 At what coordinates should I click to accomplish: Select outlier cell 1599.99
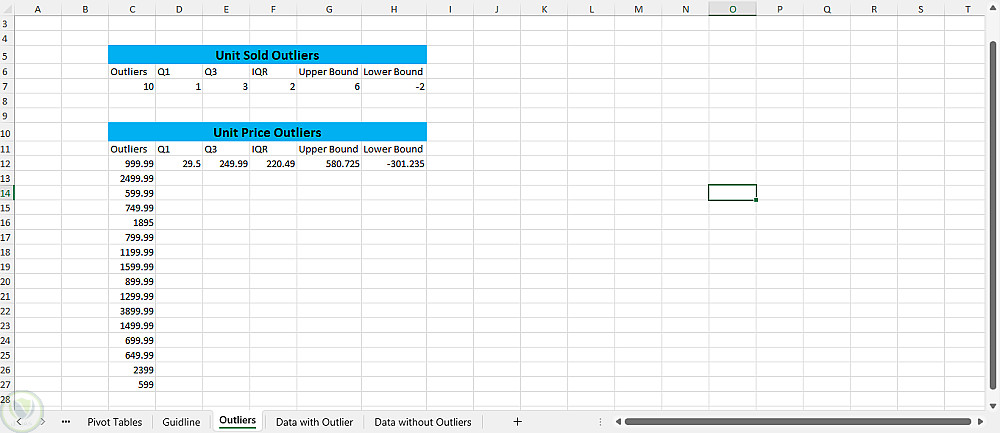132,267
